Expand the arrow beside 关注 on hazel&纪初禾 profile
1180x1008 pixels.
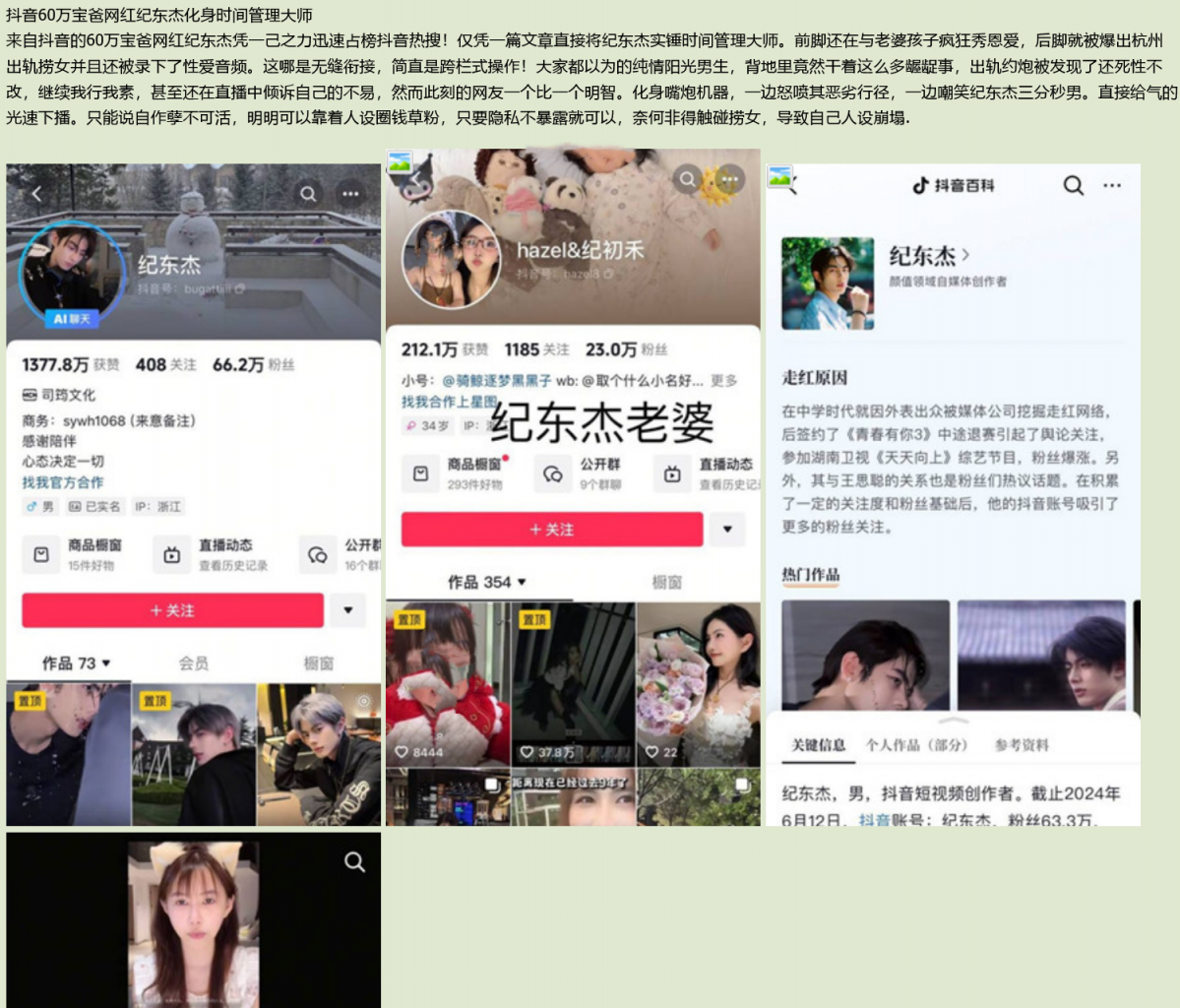coord(727,530)
